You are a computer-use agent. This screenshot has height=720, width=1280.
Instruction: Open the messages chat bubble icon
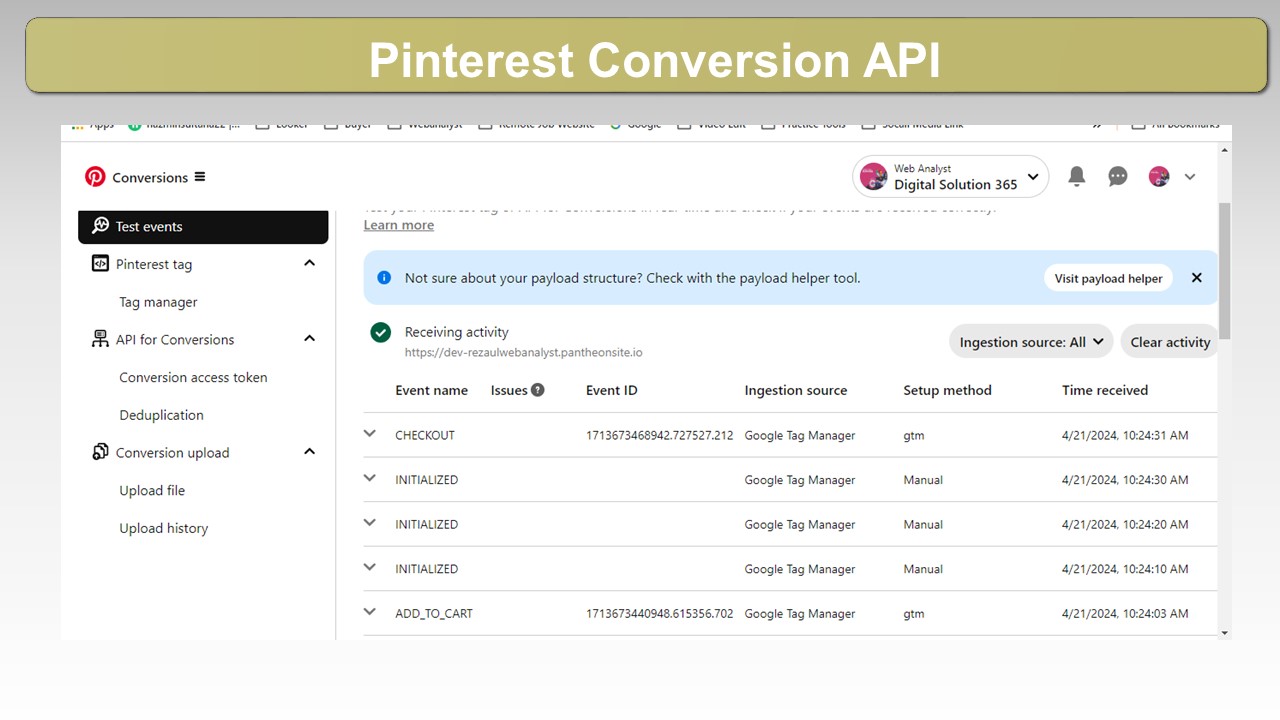click(x=1118, y=176)
